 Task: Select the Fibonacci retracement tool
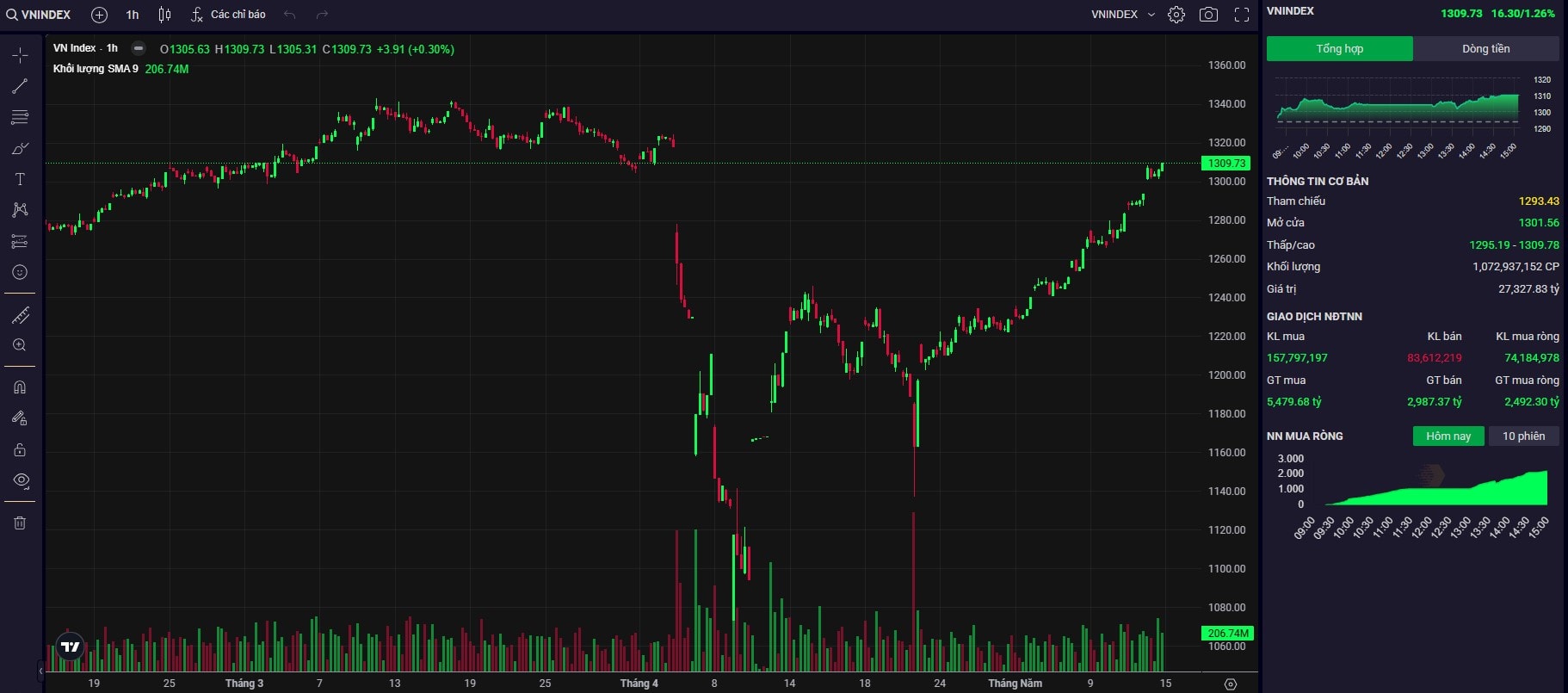click(20, 117)
